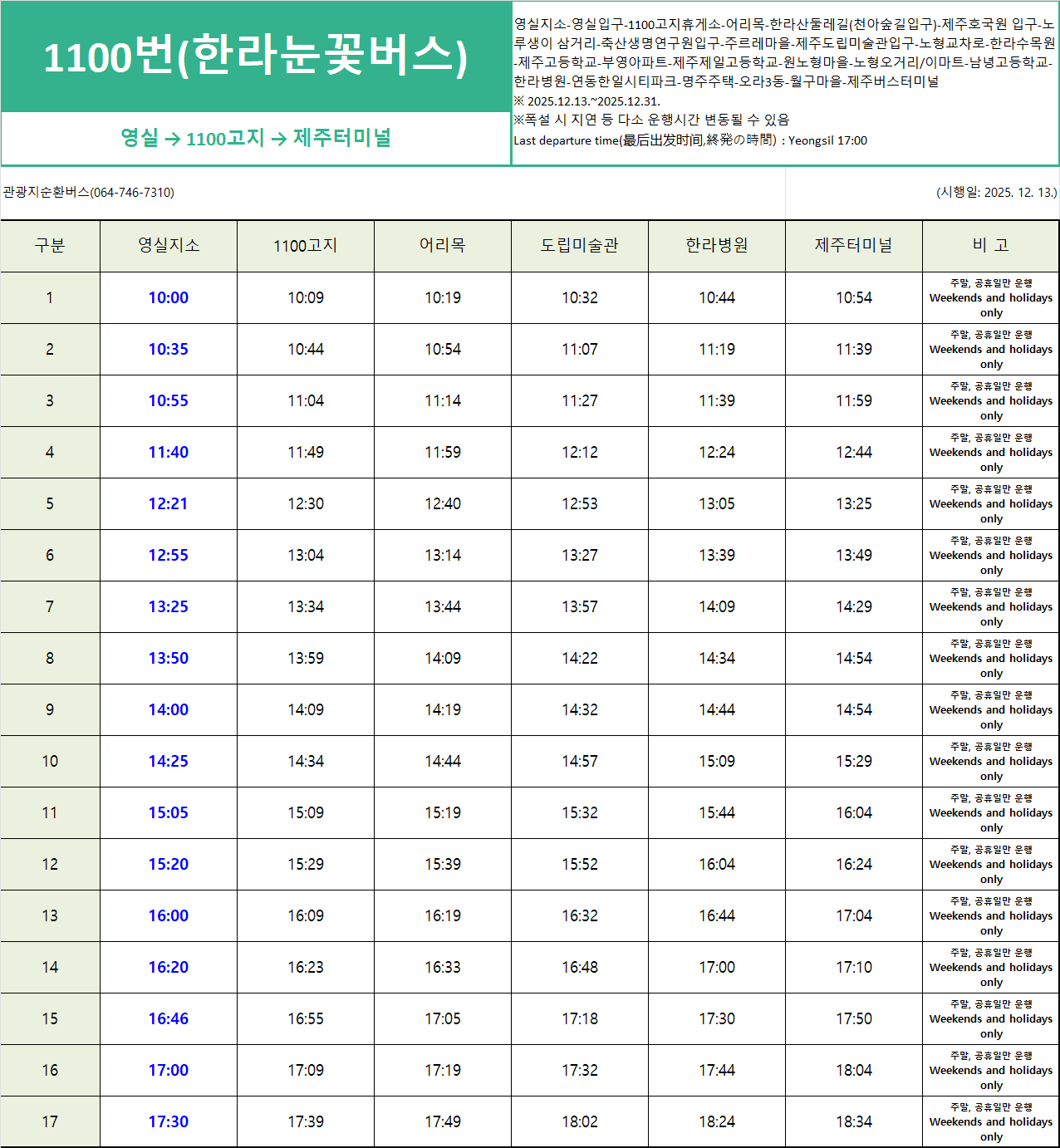
Task: Select the 어리목 column header
Action: tap(442, 246)
